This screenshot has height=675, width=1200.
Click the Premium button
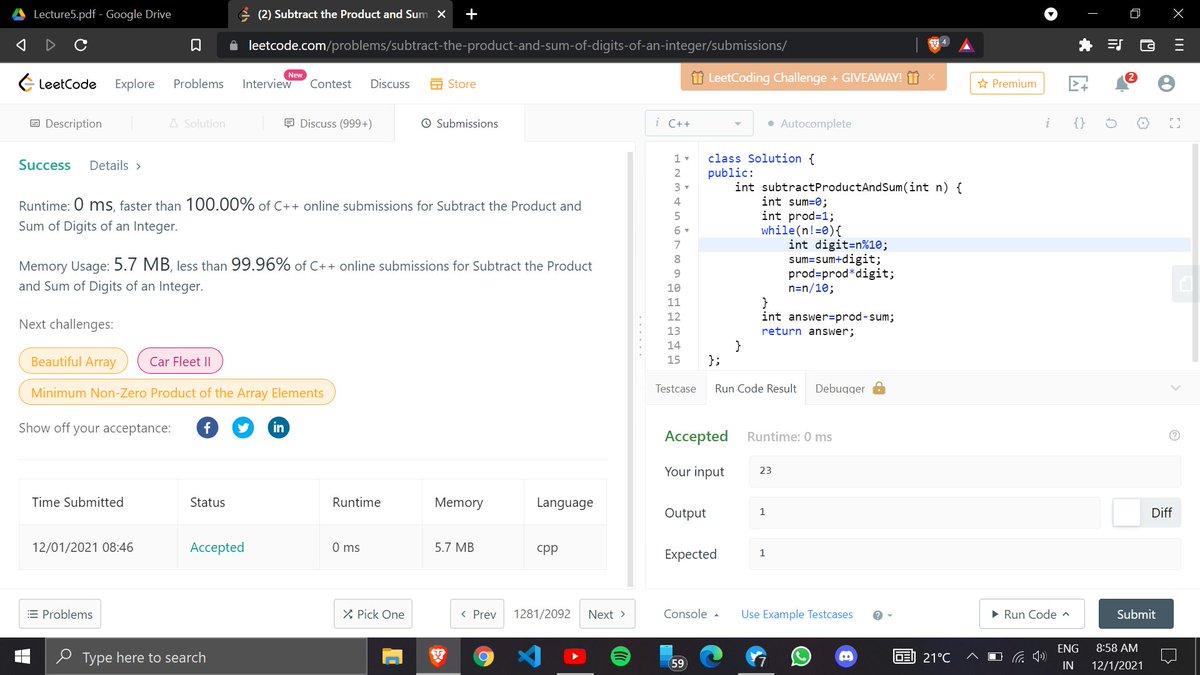(1005, 84)
